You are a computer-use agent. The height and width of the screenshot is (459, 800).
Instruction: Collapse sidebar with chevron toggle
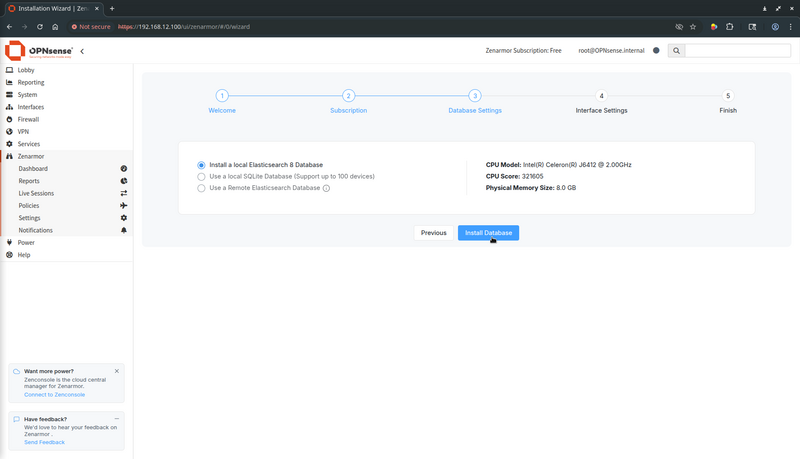pos(82,51)
